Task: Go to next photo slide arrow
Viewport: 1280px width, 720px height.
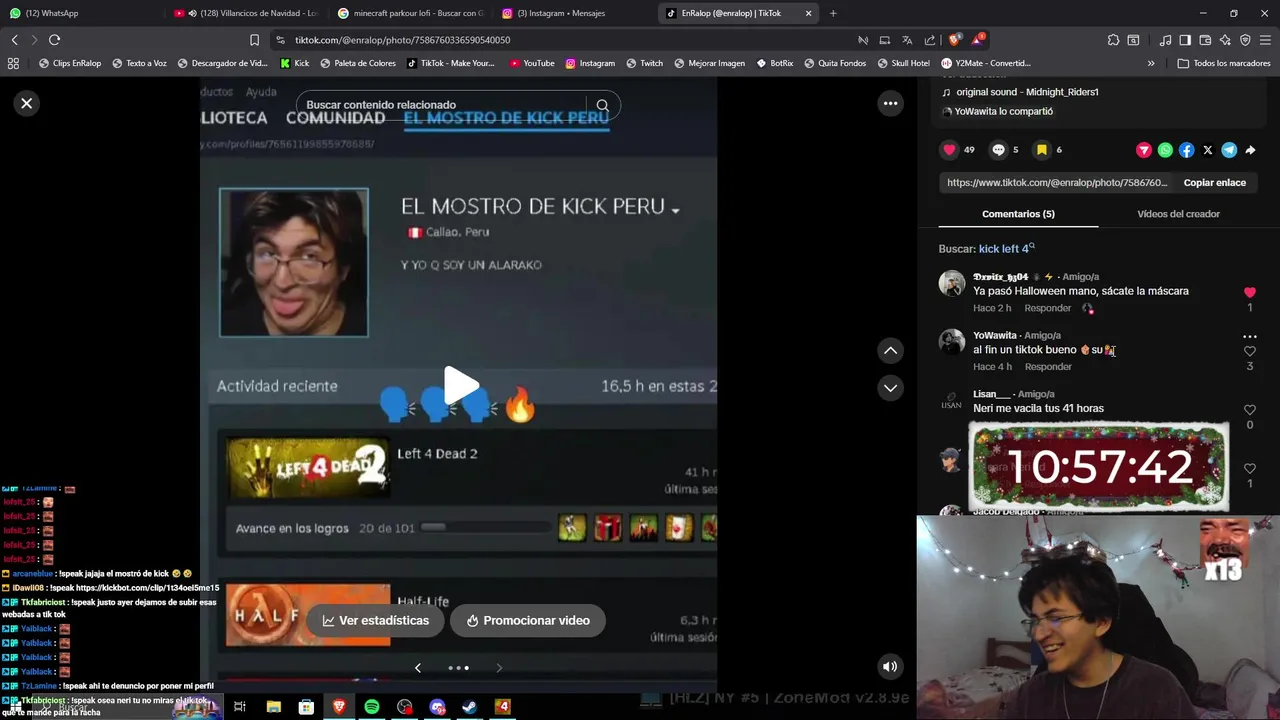Action: pyautogui.click(x=499, y=667)
